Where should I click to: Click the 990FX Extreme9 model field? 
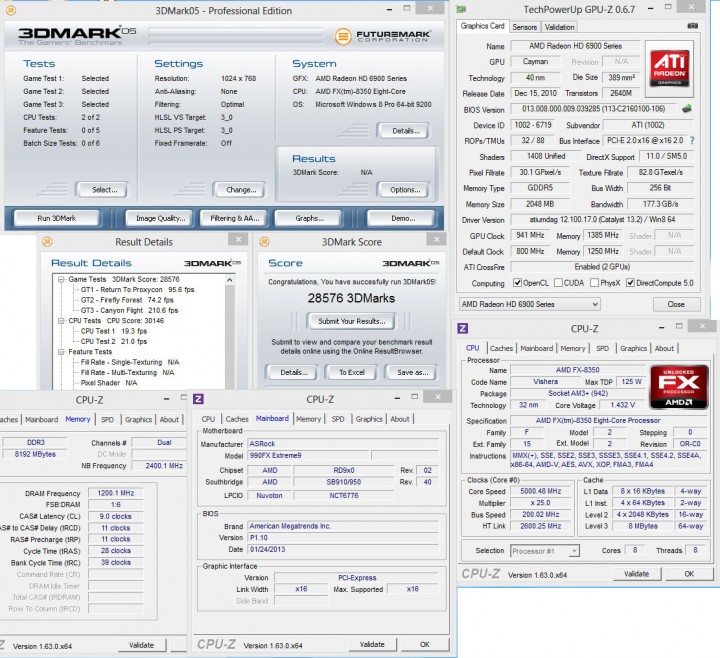point(308,456)
